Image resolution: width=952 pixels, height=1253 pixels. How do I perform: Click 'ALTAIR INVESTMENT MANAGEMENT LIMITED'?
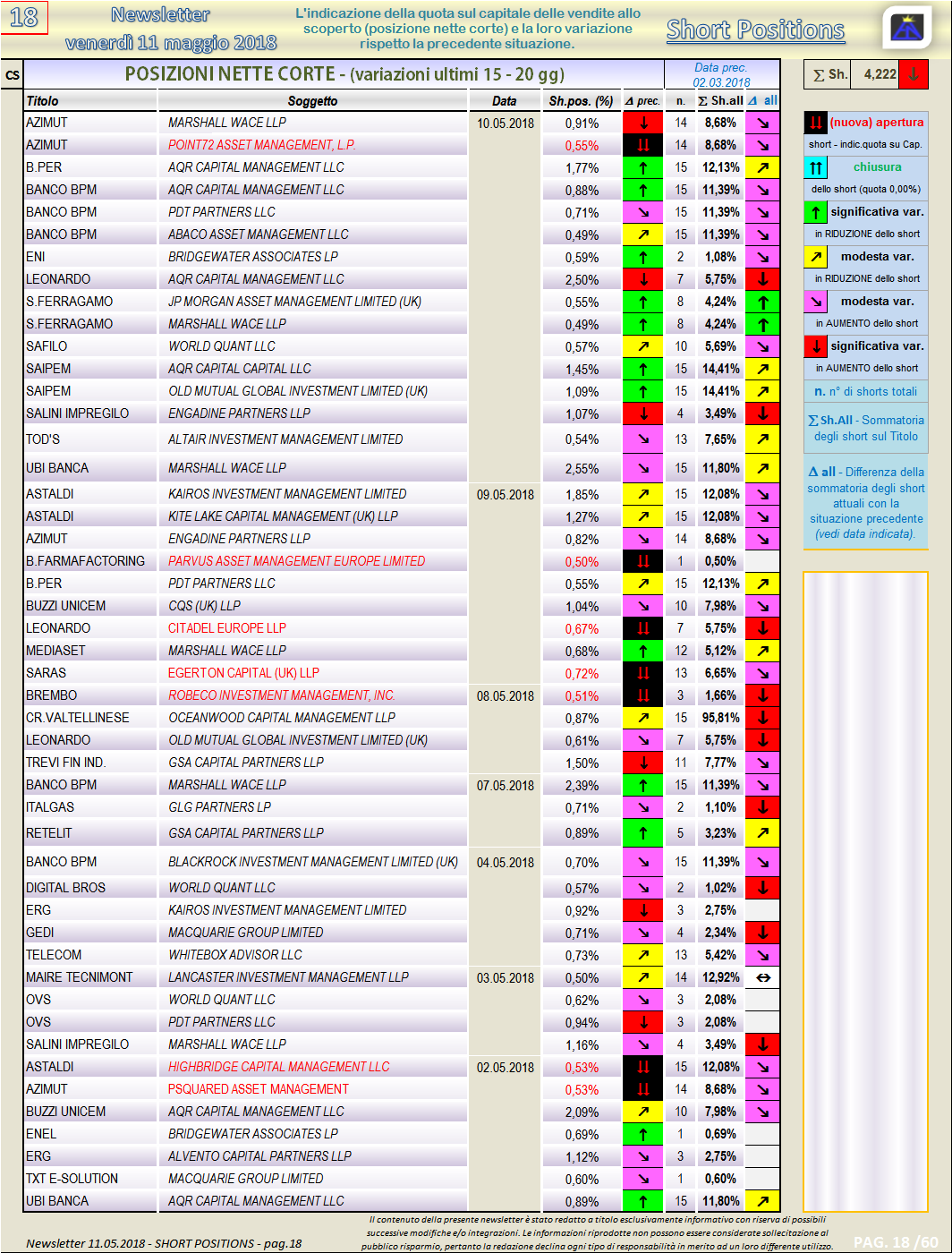click(x=285, y=439)
